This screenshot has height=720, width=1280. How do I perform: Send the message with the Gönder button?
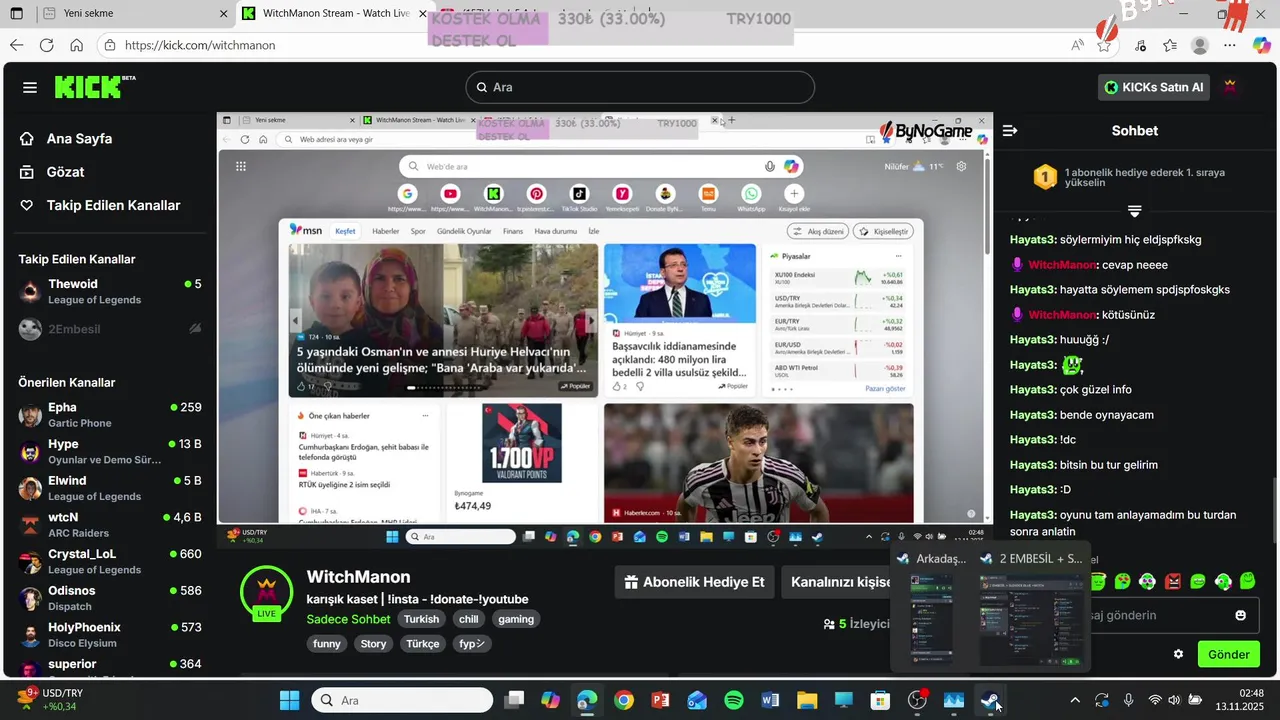[1228, 654]
